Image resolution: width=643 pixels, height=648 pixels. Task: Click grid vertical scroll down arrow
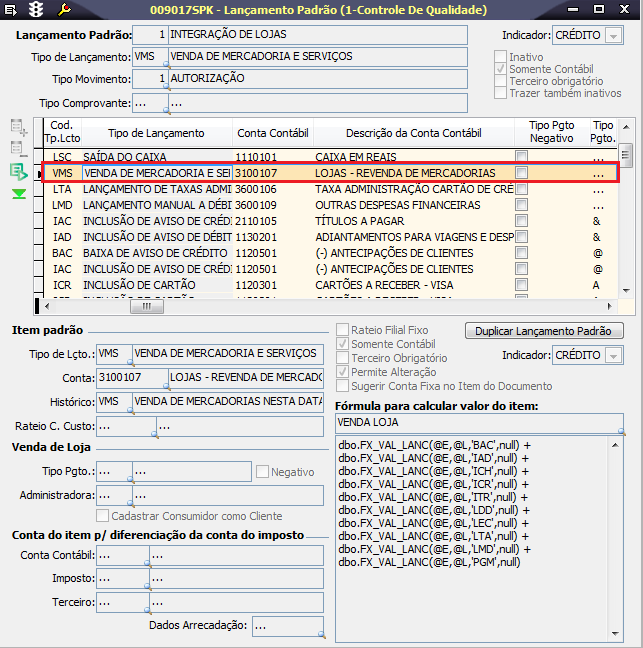coord(626,291)
